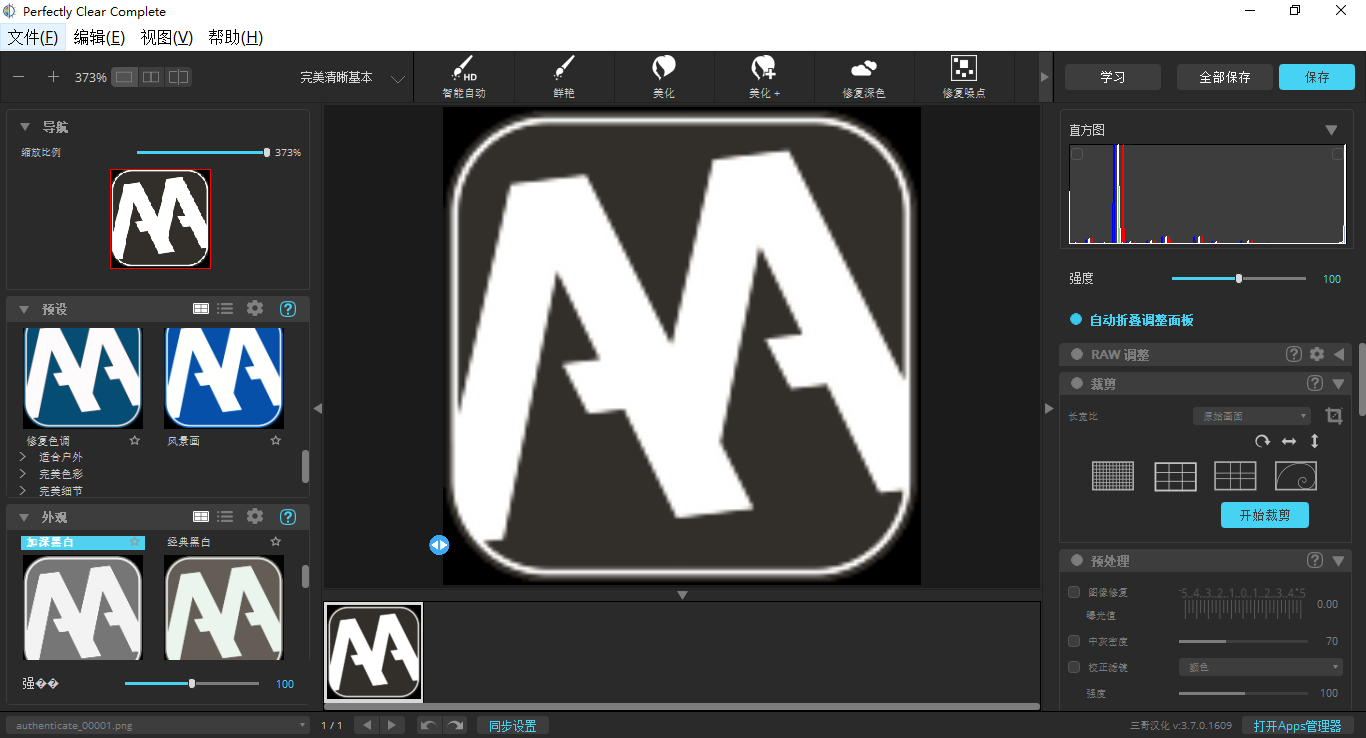Expand the 完美色彩 preset group

tap(23, 474)
